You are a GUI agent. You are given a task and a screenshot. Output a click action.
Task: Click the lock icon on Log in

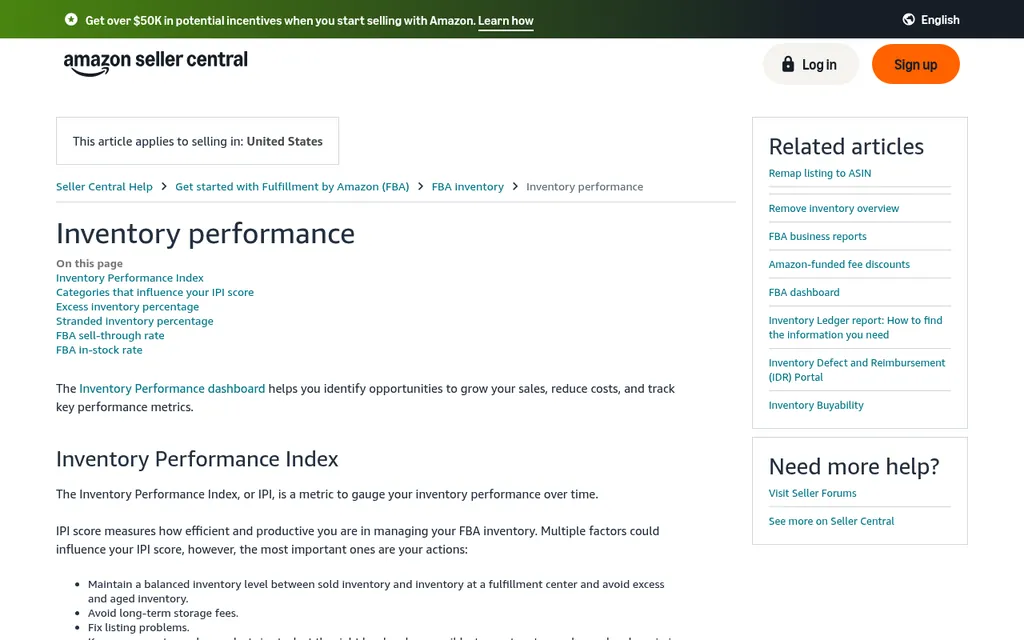pyautogui.click(x=788, y=64)
